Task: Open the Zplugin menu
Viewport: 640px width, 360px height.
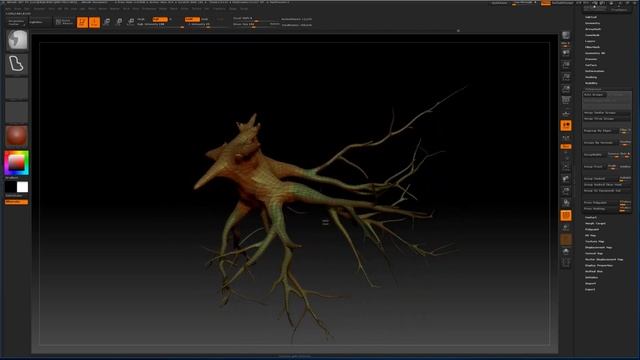Action: tap(233, 8)
